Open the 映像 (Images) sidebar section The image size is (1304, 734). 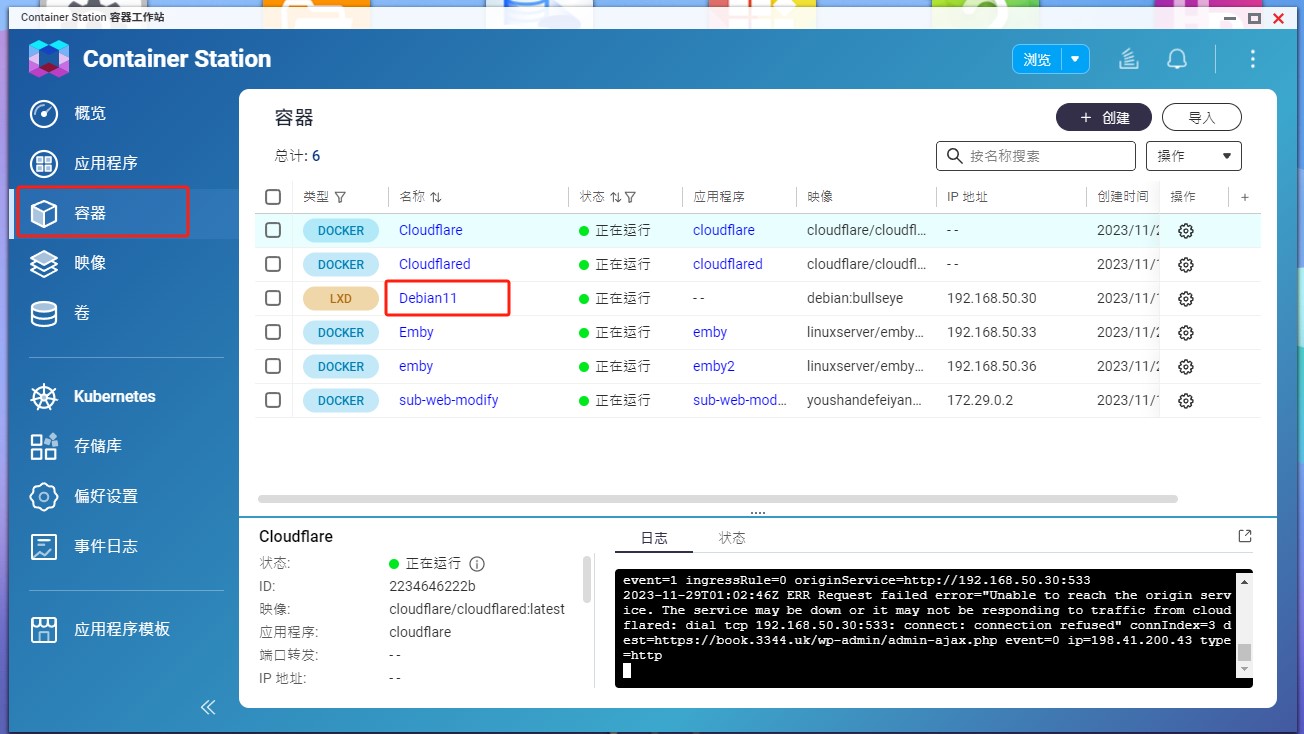[x=88, y=263]
